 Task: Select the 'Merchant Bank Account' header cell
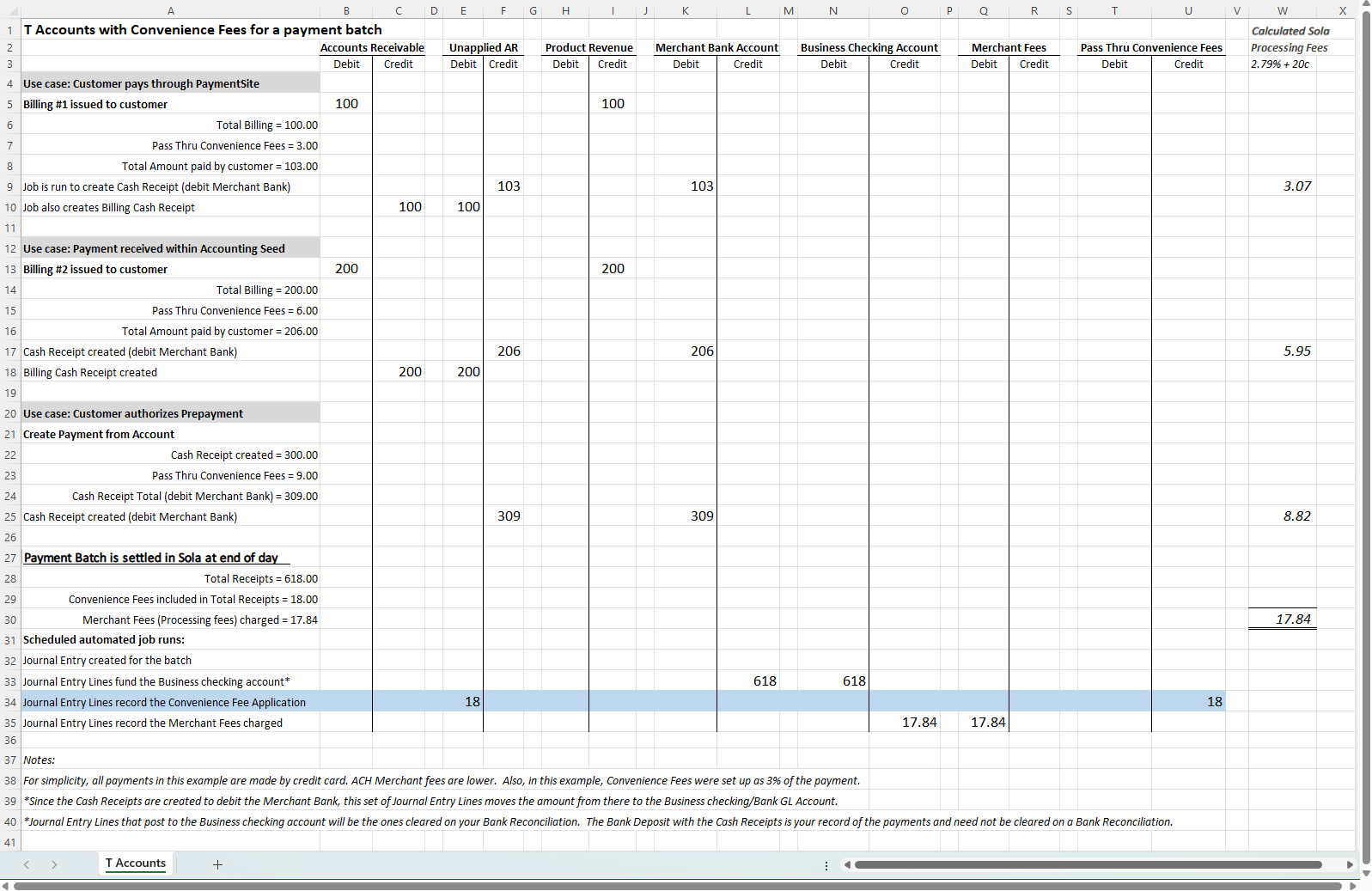[x=716, y=48]
